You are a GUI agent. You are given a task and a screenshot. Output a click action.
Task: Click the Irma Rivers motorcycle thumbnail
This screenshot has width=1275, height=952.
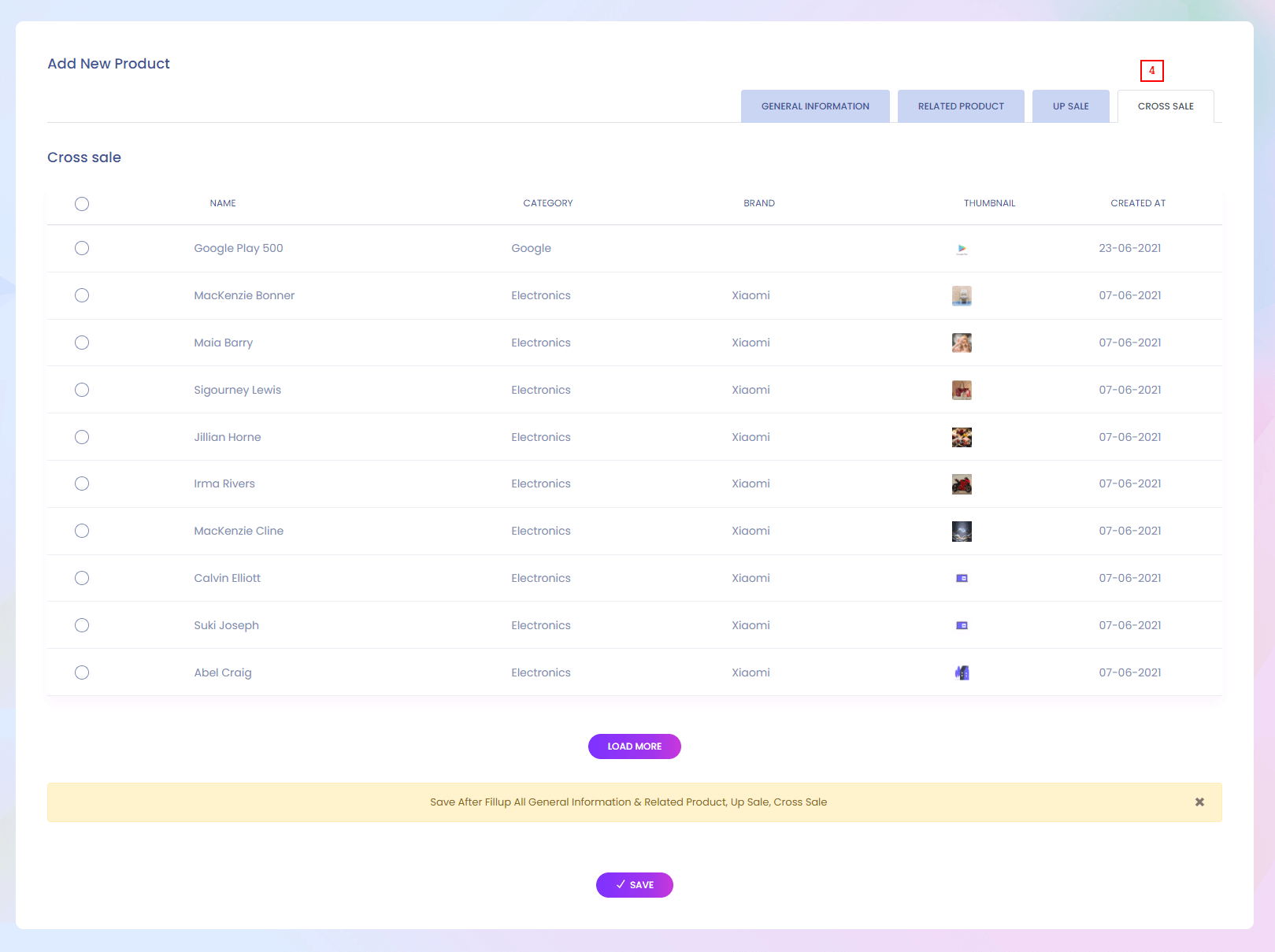click(962, 484)
